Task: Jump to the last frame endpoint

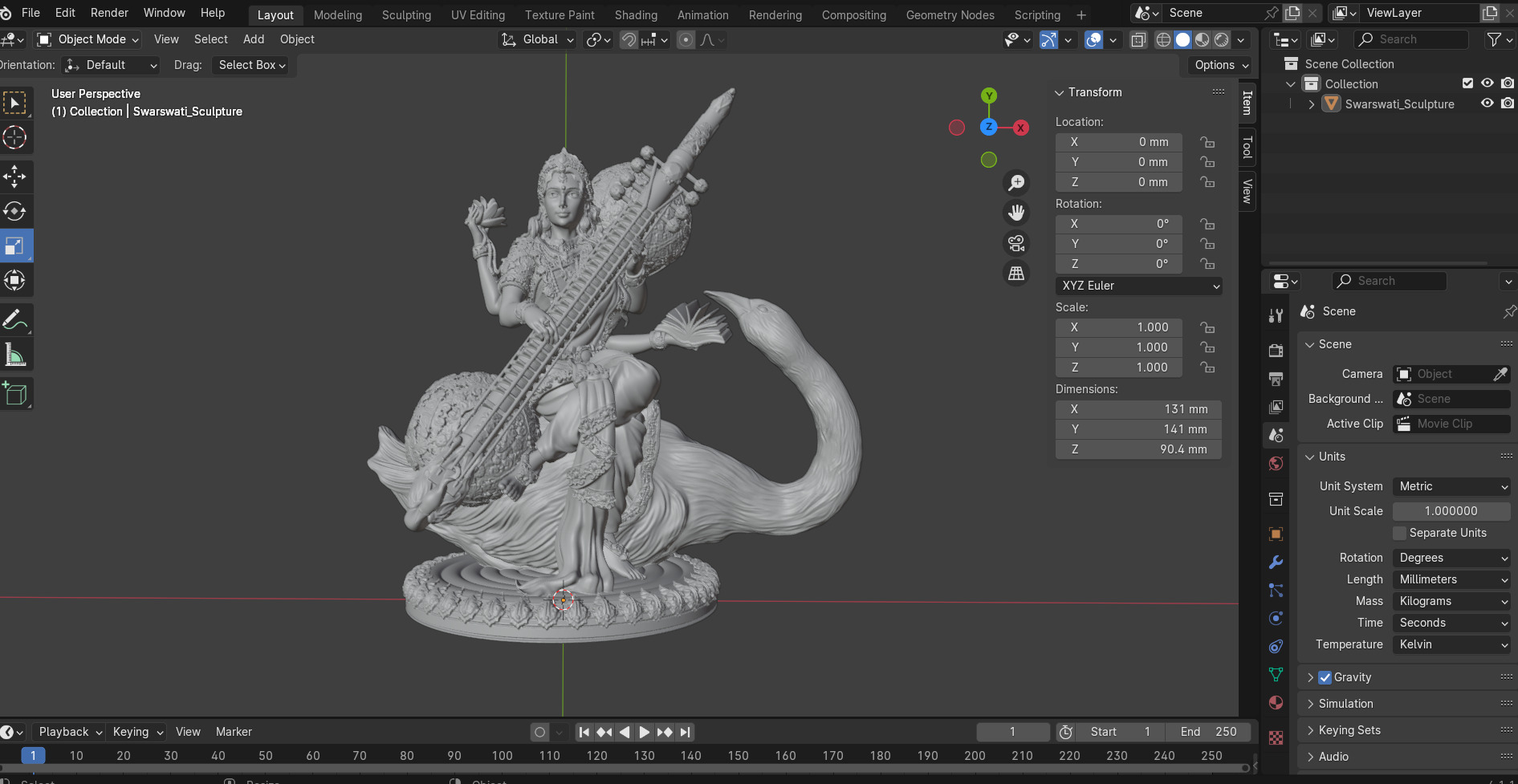Action: [685, 732]
